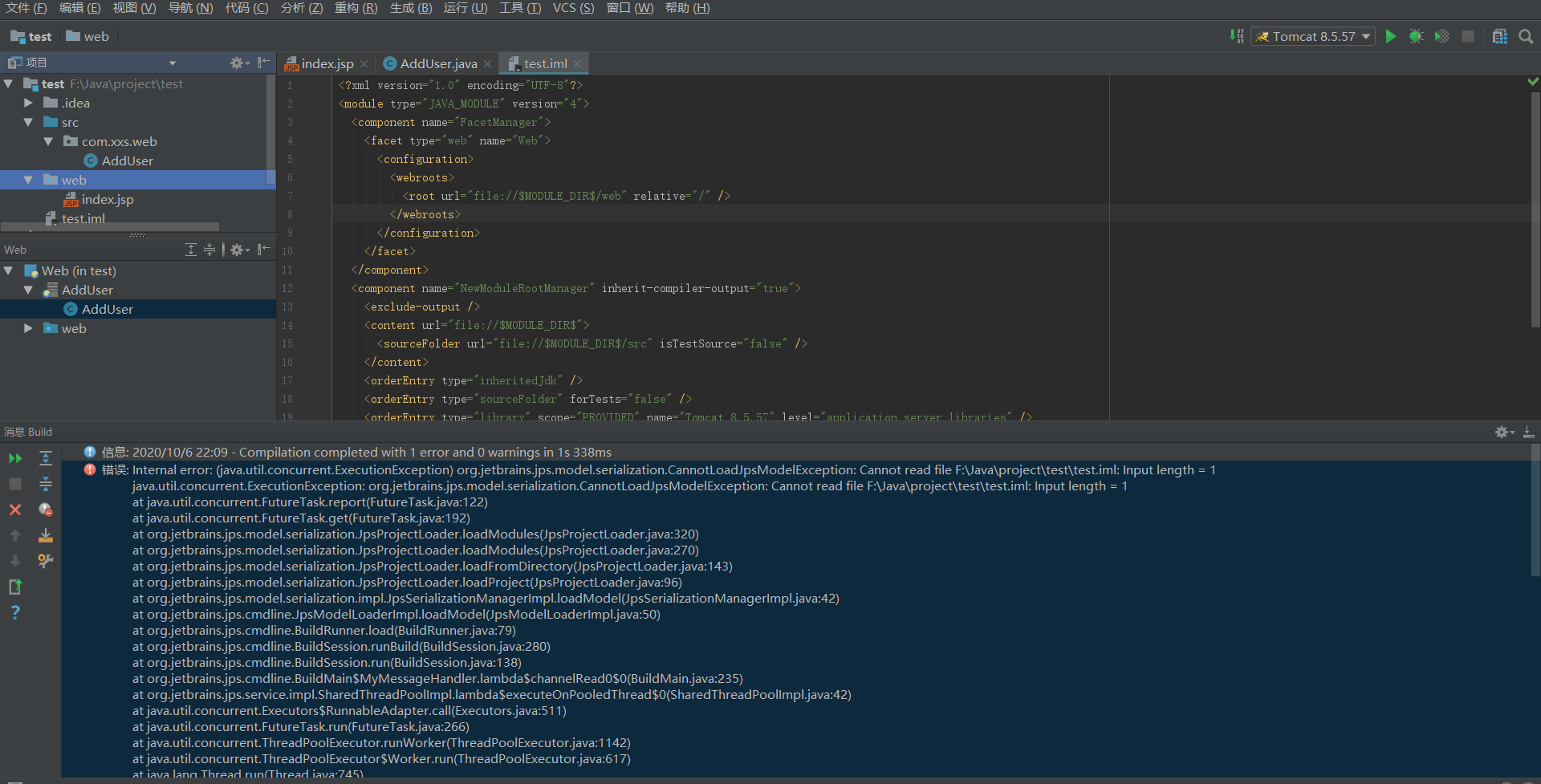Image resolution: width=1541 pixels, height=784 pixels.
Task: Toggle autoscroll to source icon in Build panel
Action: coord(46,535)
